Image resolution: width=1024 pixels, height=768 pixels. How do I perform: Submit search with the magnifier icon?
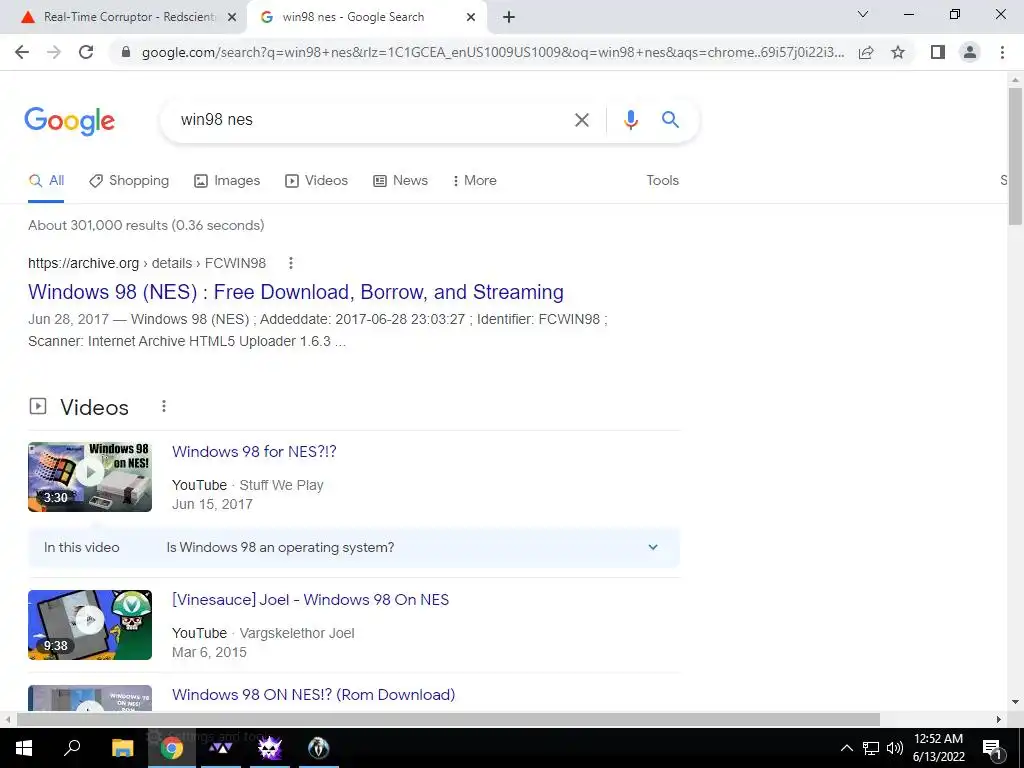[670, 120]
